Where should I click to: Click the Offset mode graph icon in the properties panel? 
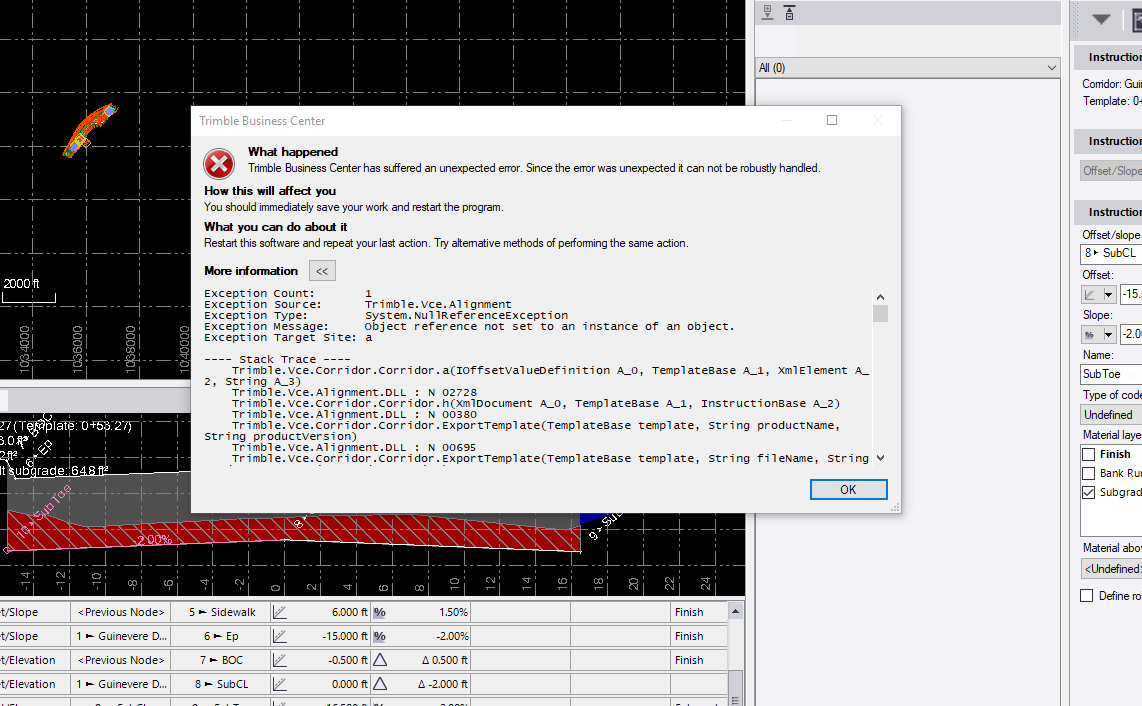point(1090,294)
